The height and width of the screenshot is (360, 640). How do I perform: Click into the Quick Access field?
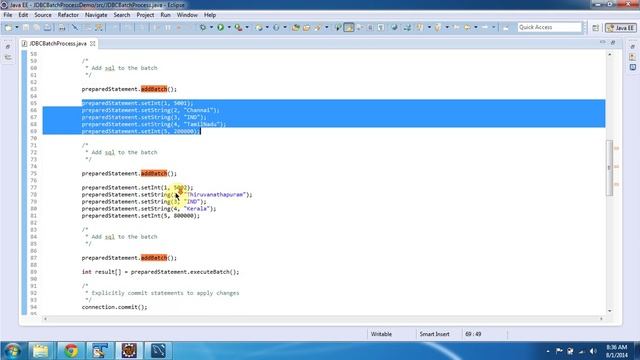[x=549, y=27]
